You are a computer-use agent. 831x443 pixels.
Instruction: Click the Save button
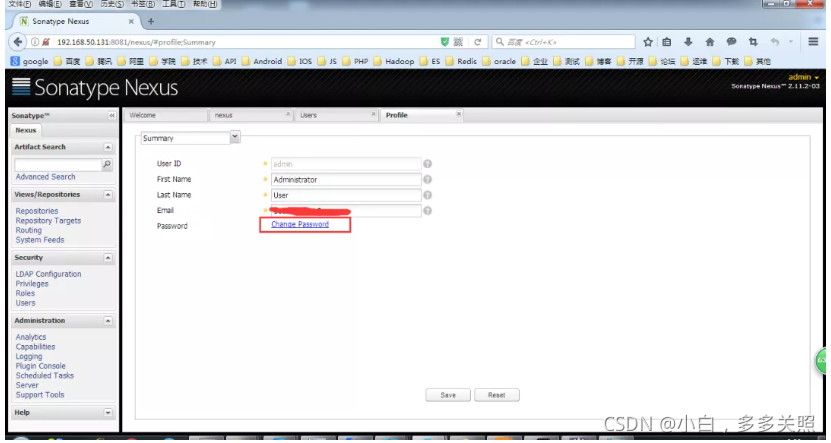448,395
